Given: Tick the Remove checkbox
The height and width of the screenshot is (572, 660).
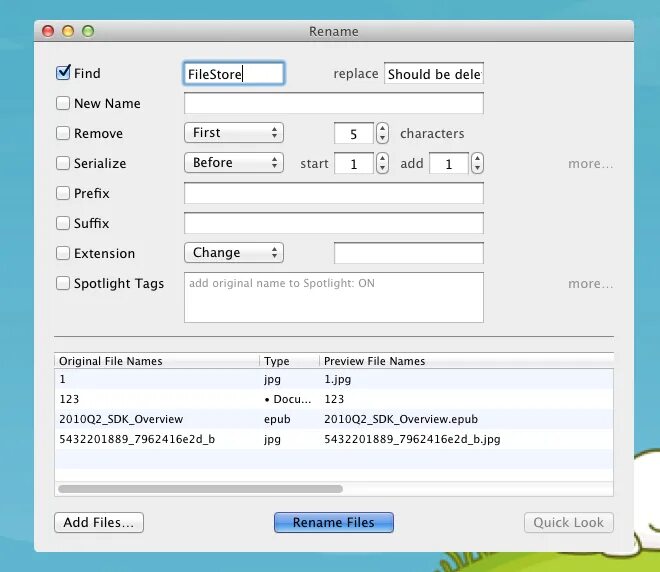Looking at the screenshot, I should pos(63,133).
